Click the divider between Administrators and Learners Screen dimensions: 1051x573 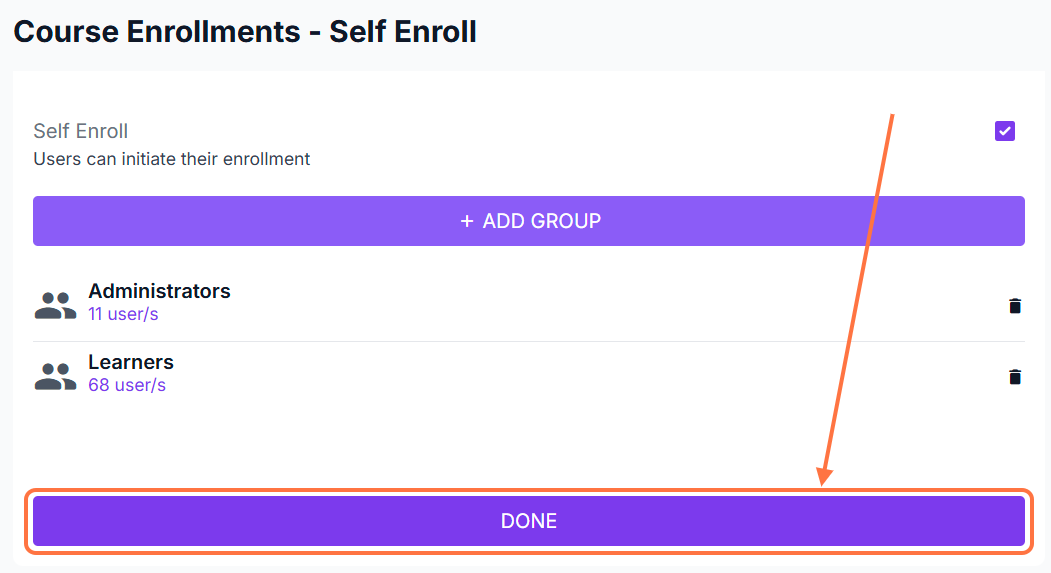pos(529,341)
